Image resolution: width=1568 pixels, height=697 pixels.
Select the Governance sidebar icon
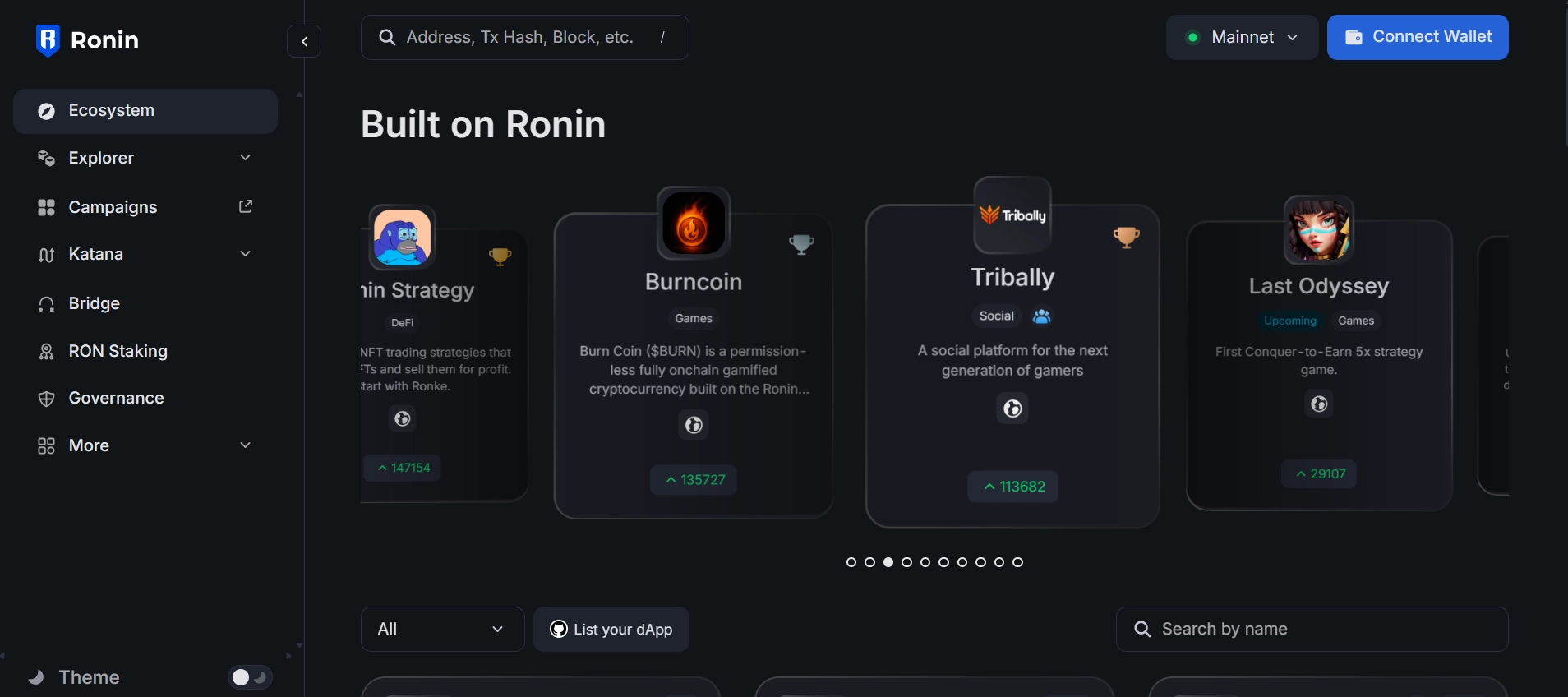pos(46,399)
